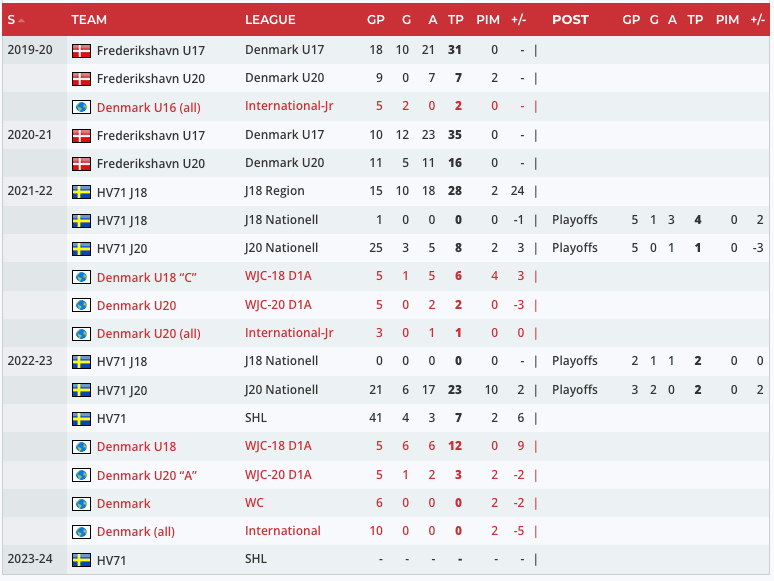This screenshot has width=774, height=581.
Task: Click the icon next to Denmark (all)
Action: click(82, 532)
